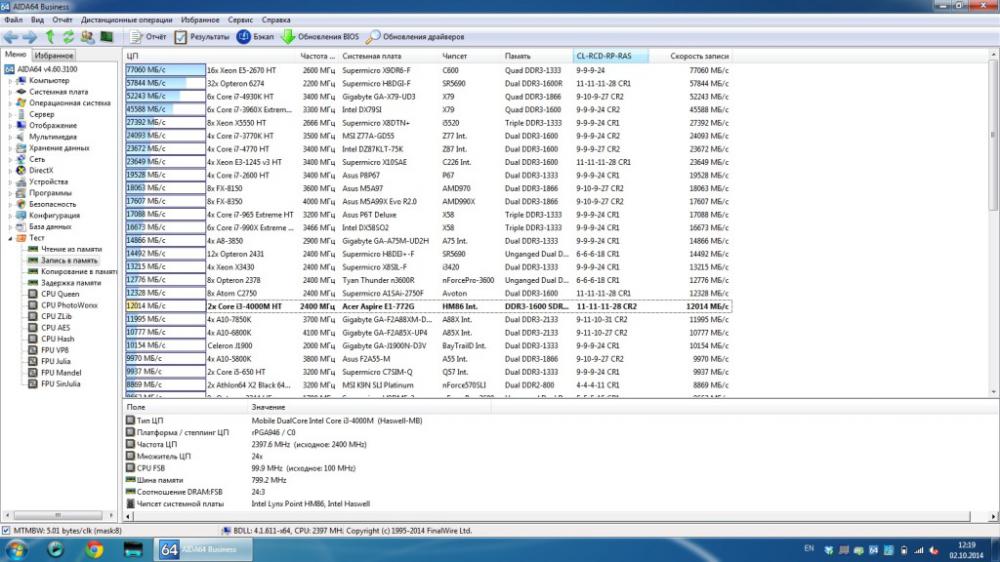Sort by Системная плата column header

pos(388,56)
